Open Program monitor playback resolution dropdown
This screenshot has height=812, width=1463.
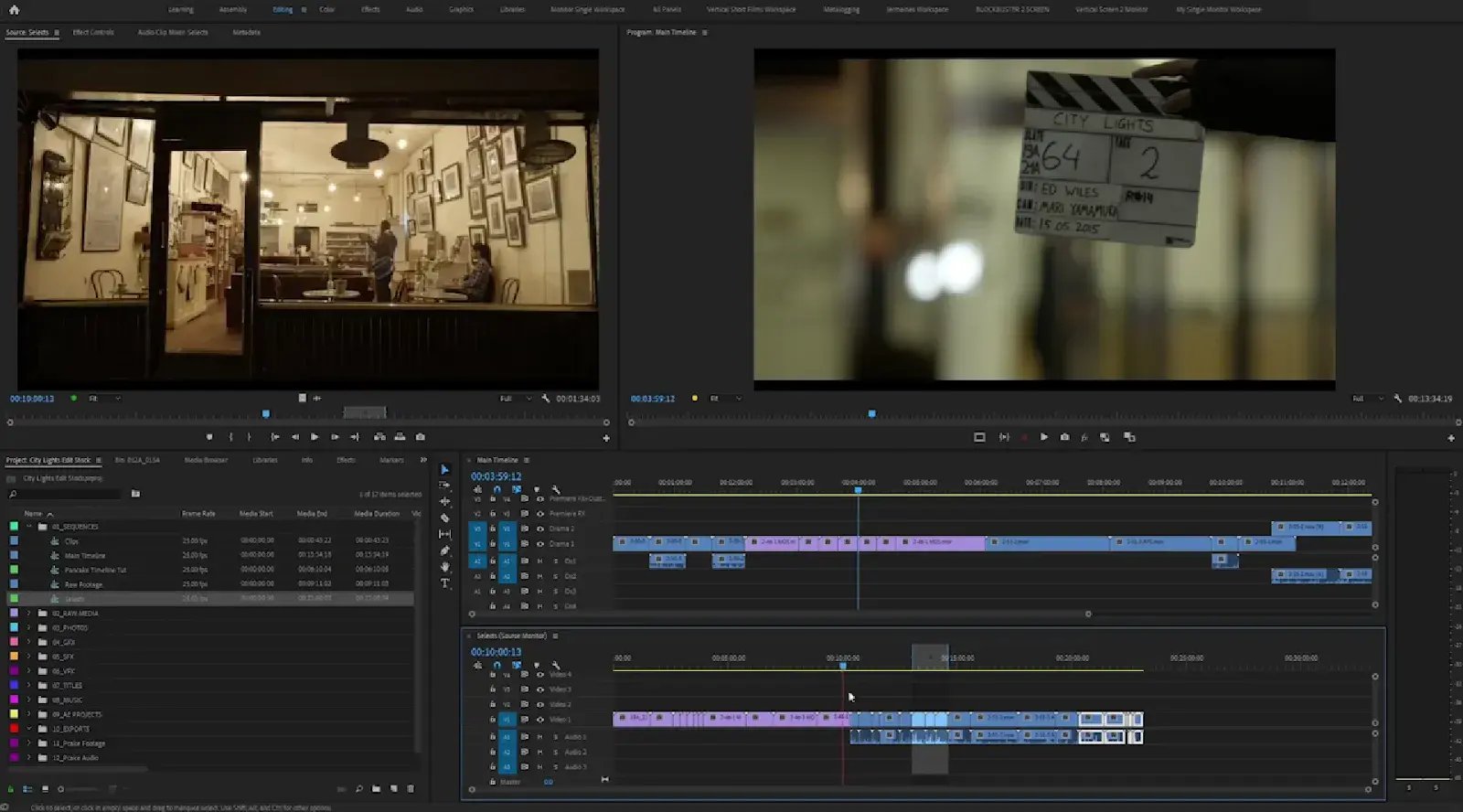tap(1367, 399)
